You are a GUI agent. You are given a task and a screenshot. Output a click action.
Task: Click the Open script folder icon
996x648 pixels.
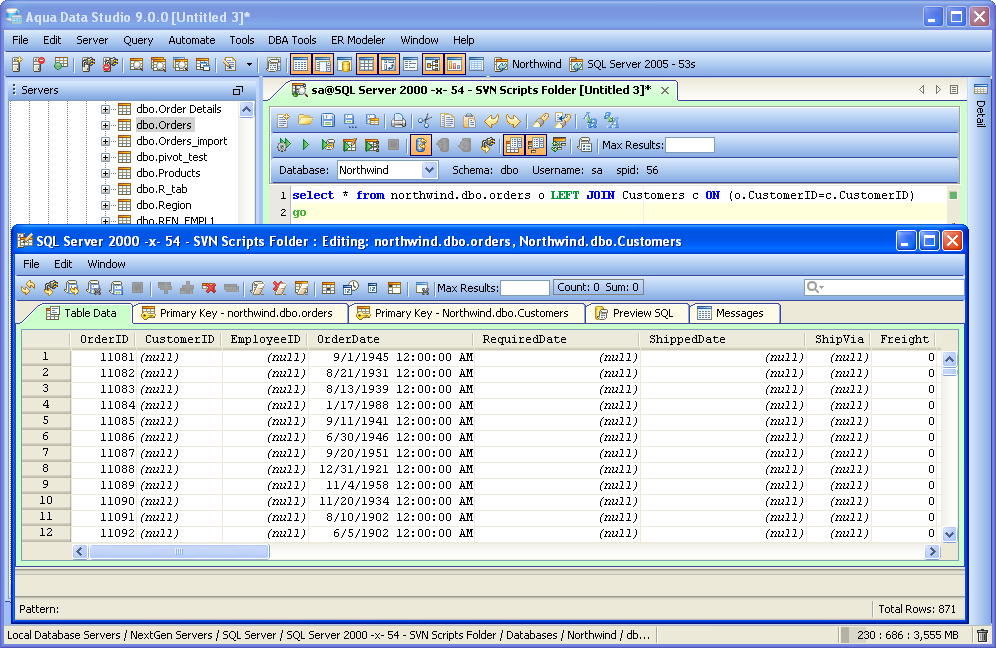tap(306, 121)
